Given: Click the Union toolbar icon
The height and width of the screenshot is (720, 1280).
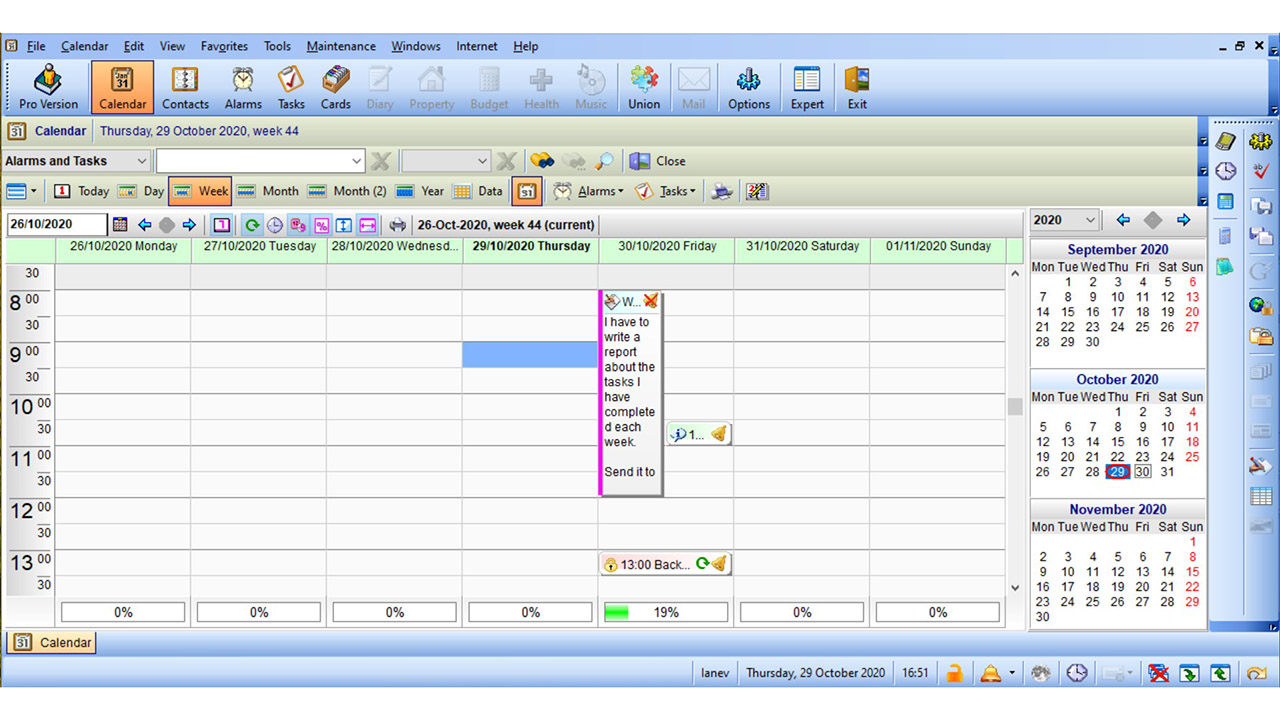Looking at the screenshot, I should click(x=643, y=87).
